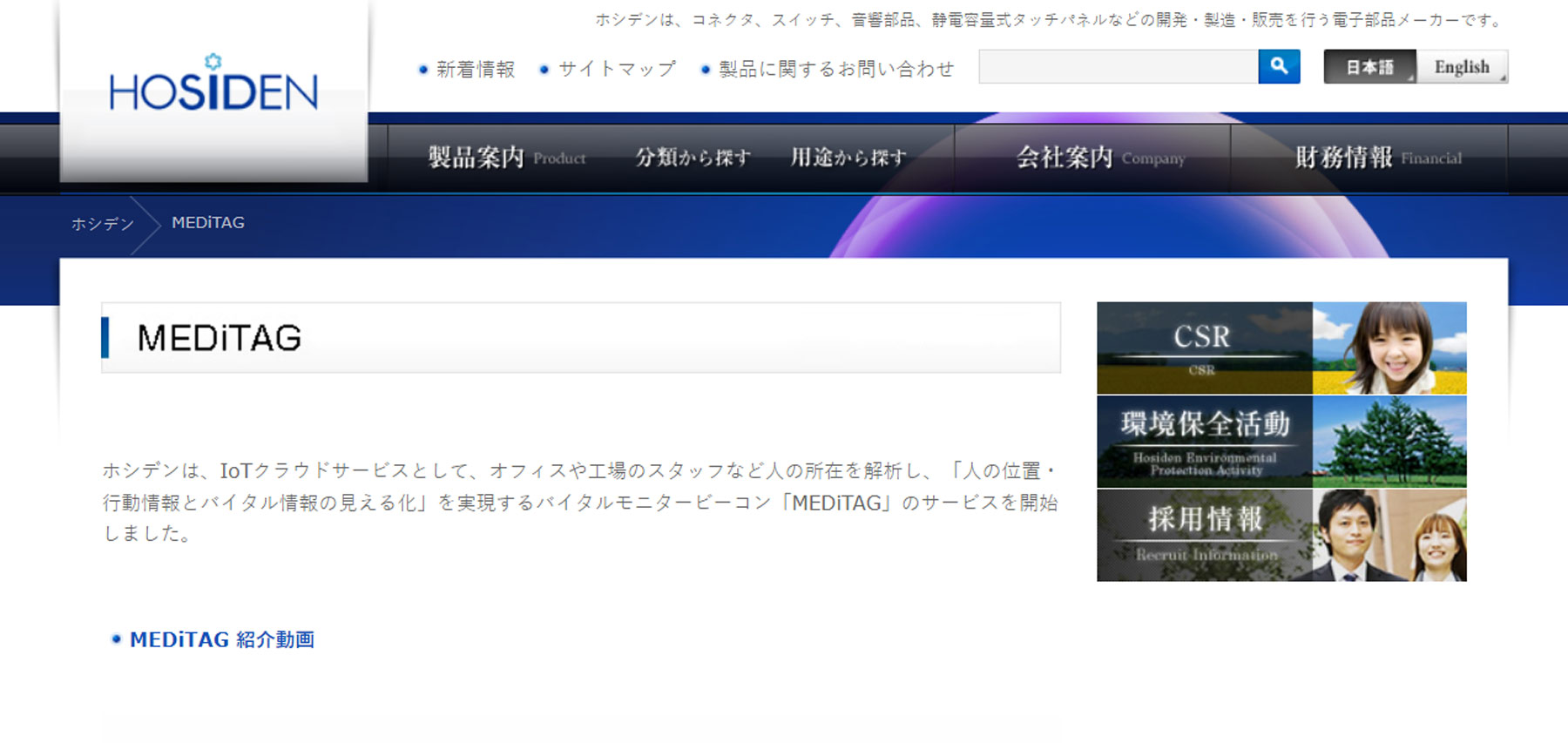Image resolution: width=1568 pixels, height=743 pixels.
Task: Open the 採用情報 recruit banner
Action: tap(1281, 535)
